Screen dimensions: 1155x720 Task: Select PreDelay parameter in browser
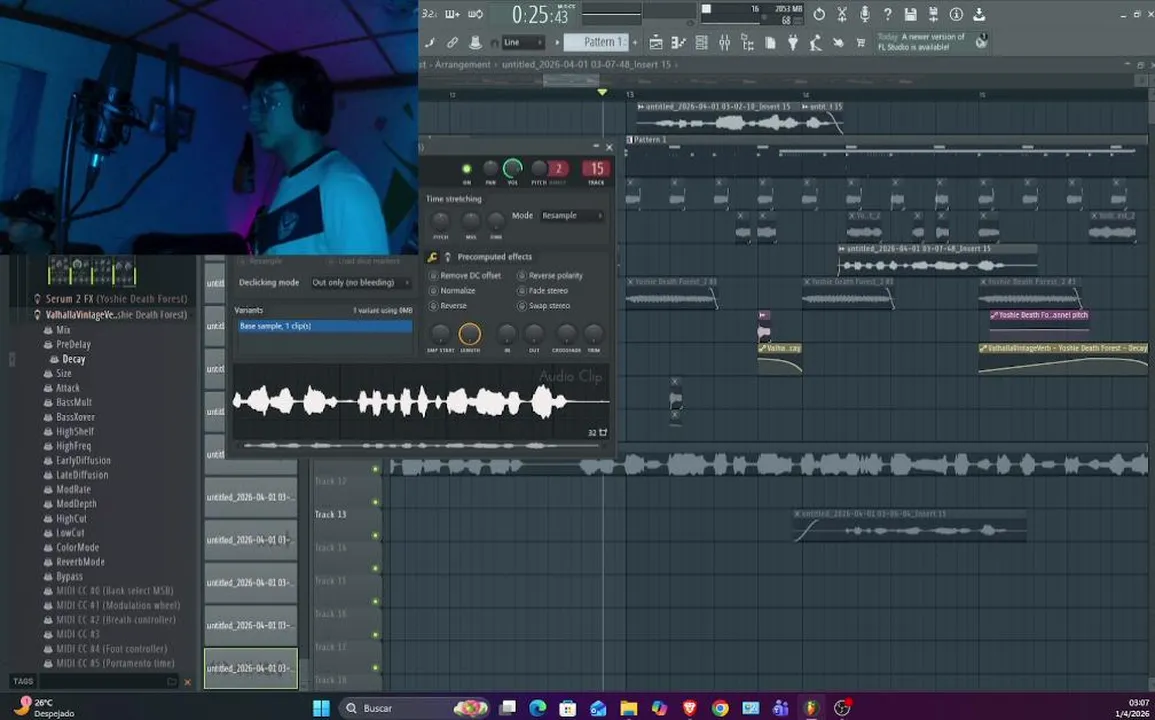click(x=73, y=344)
